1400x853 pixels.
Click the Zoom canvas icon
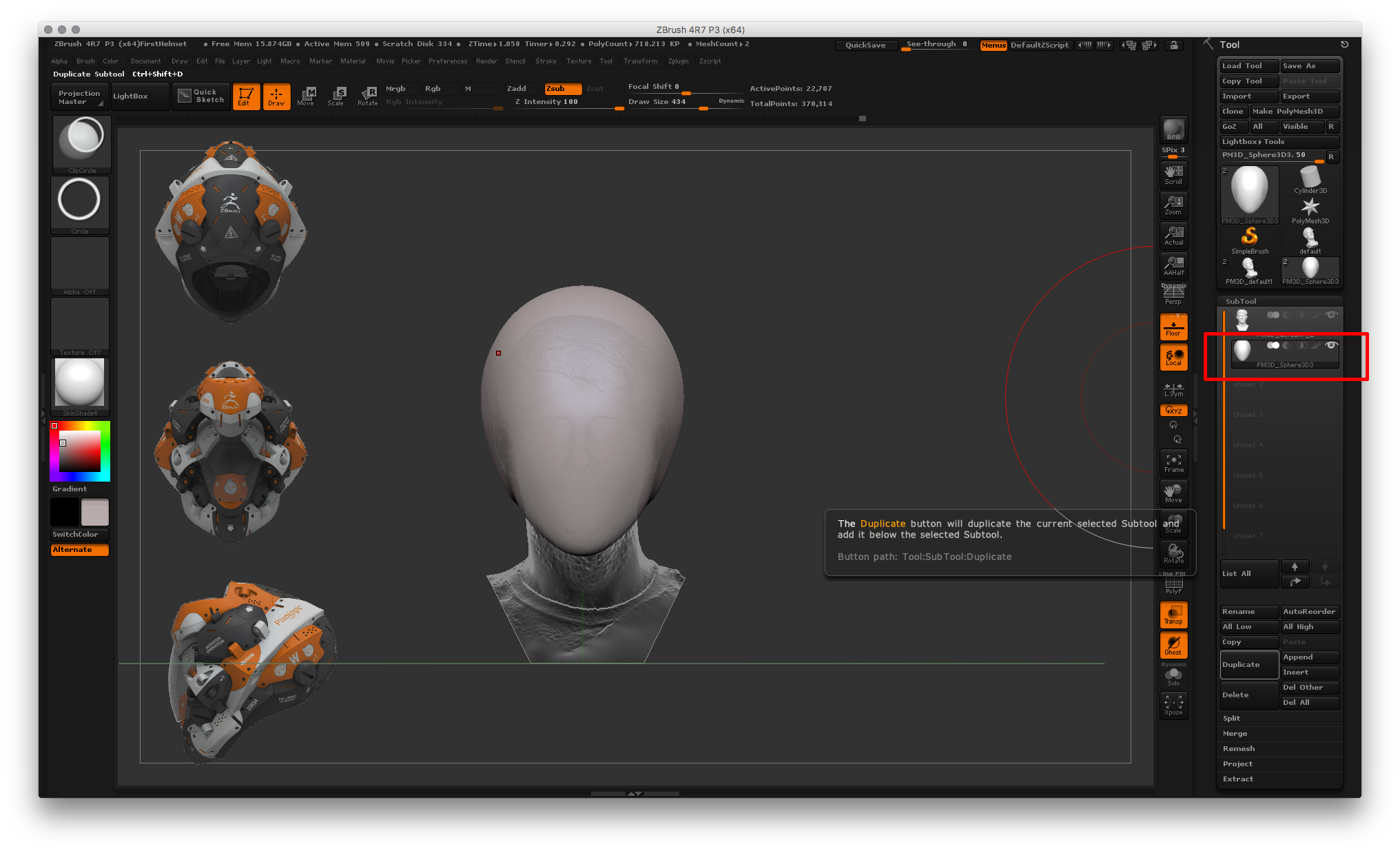[1173, 205]
